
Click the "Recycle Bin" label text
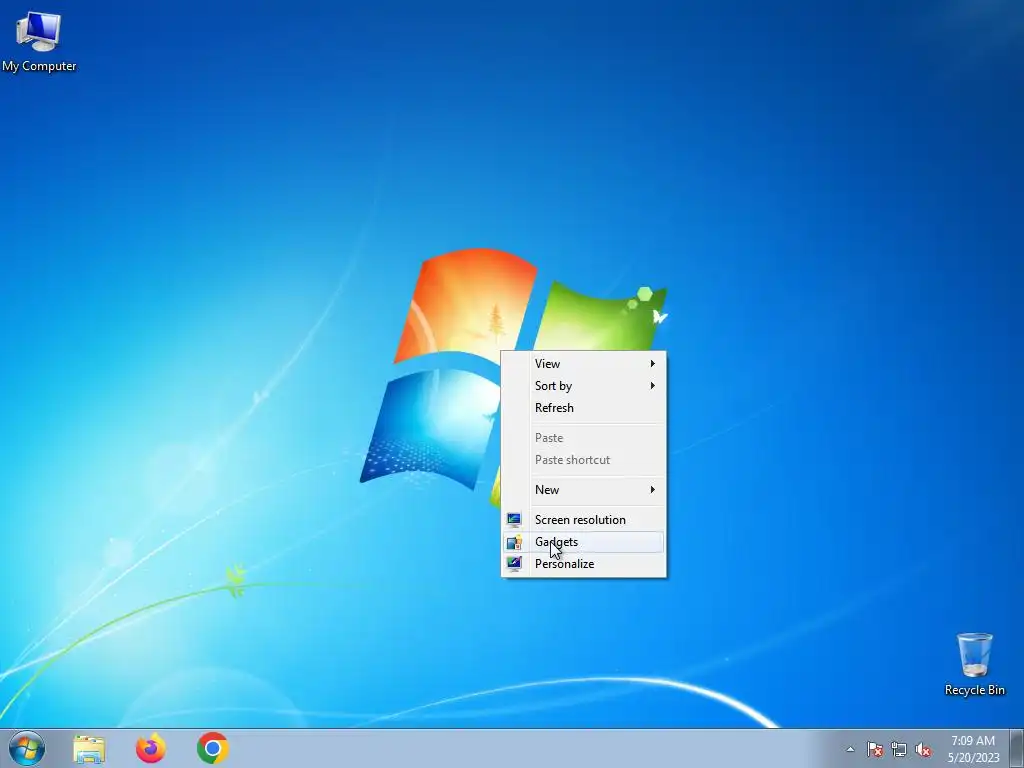tap(974, 690)
